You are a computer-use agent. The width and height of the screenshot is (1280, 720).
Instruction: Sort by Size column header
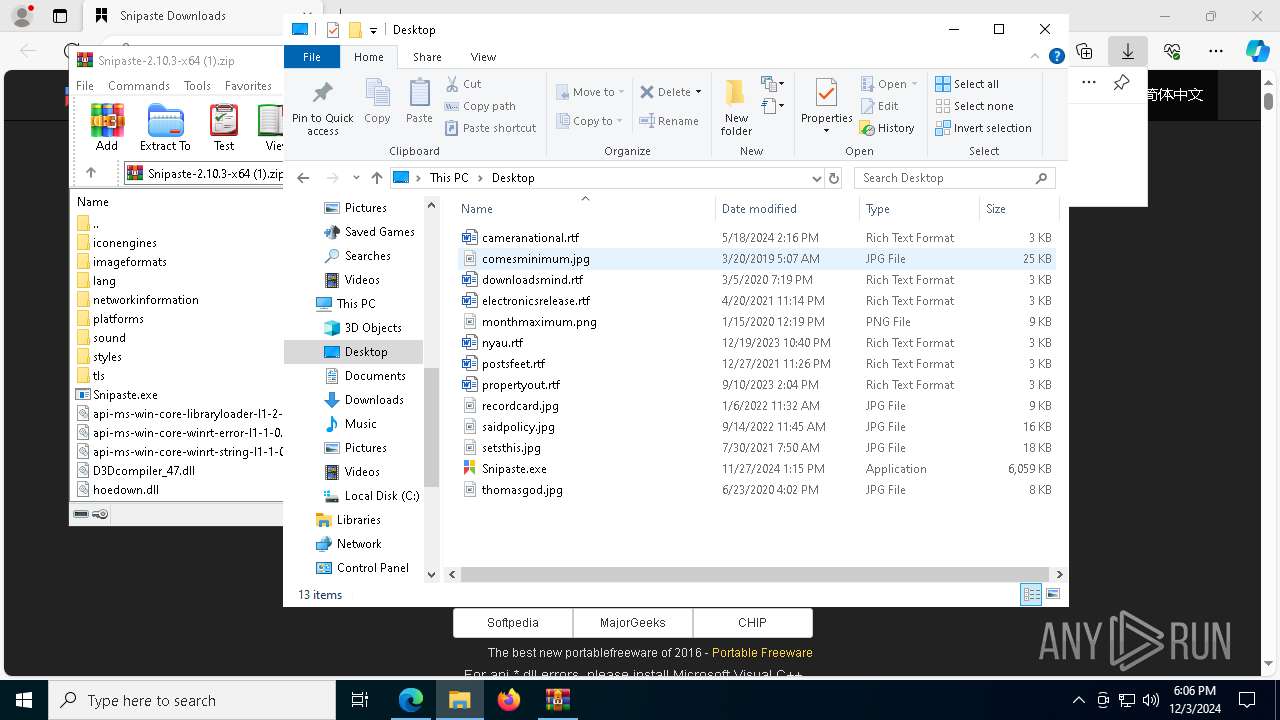1019,209
